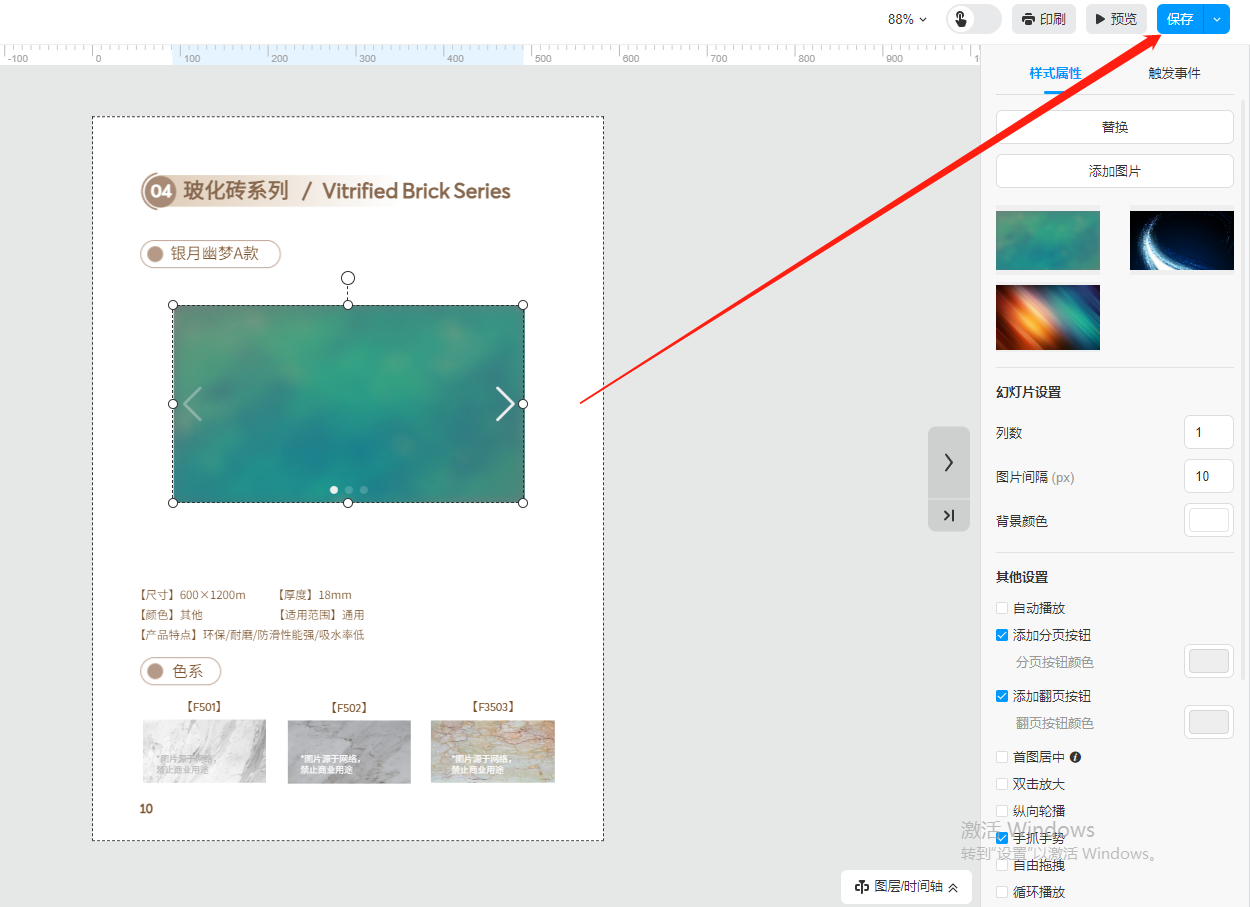1250x907 pixels.
Task: Click the slideshow next arrow on canvas
Action: coord(505,404)
